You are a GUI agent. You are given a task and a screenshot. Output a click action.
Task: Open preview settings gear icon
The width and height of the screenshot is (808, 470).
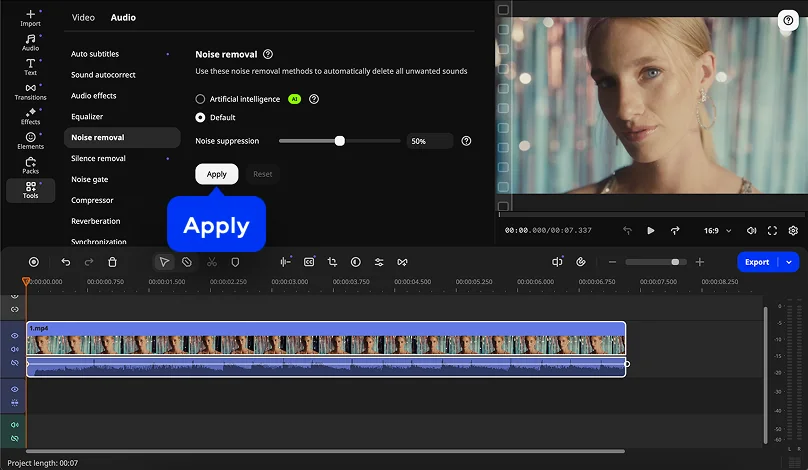click(793, 230)
